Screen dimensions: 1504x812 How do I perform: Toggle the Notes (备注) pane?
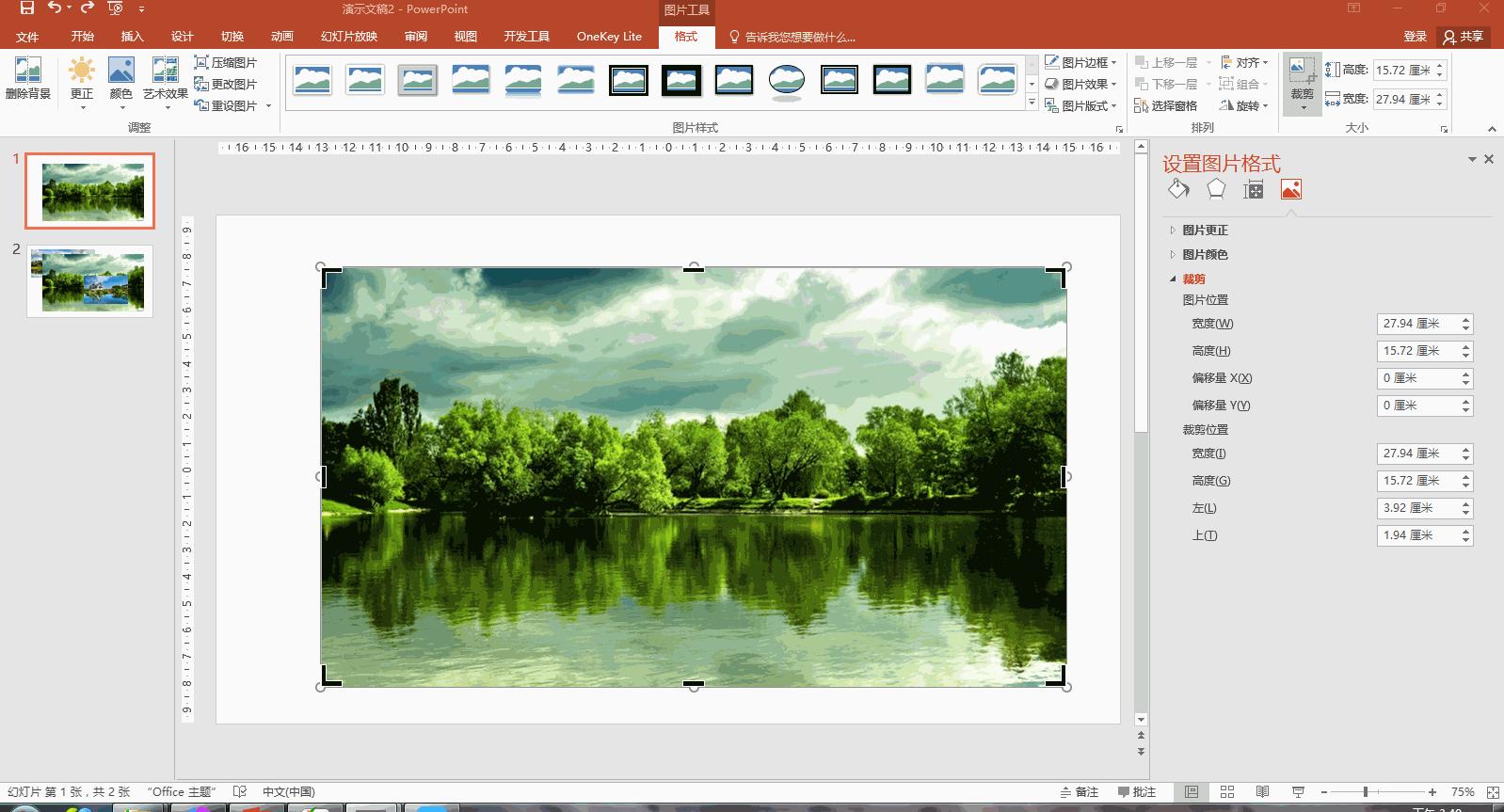coord(1080,792)
